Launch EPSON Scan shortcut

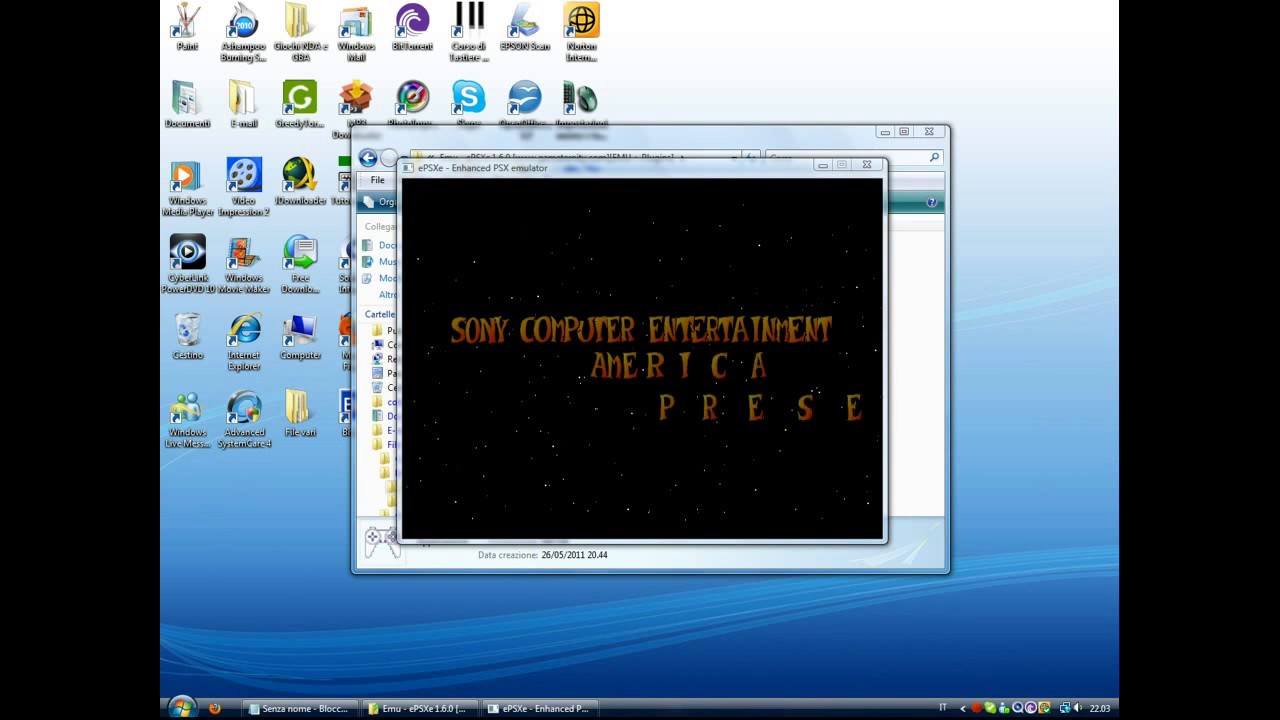pyautogui.click(x=524, y=27)
